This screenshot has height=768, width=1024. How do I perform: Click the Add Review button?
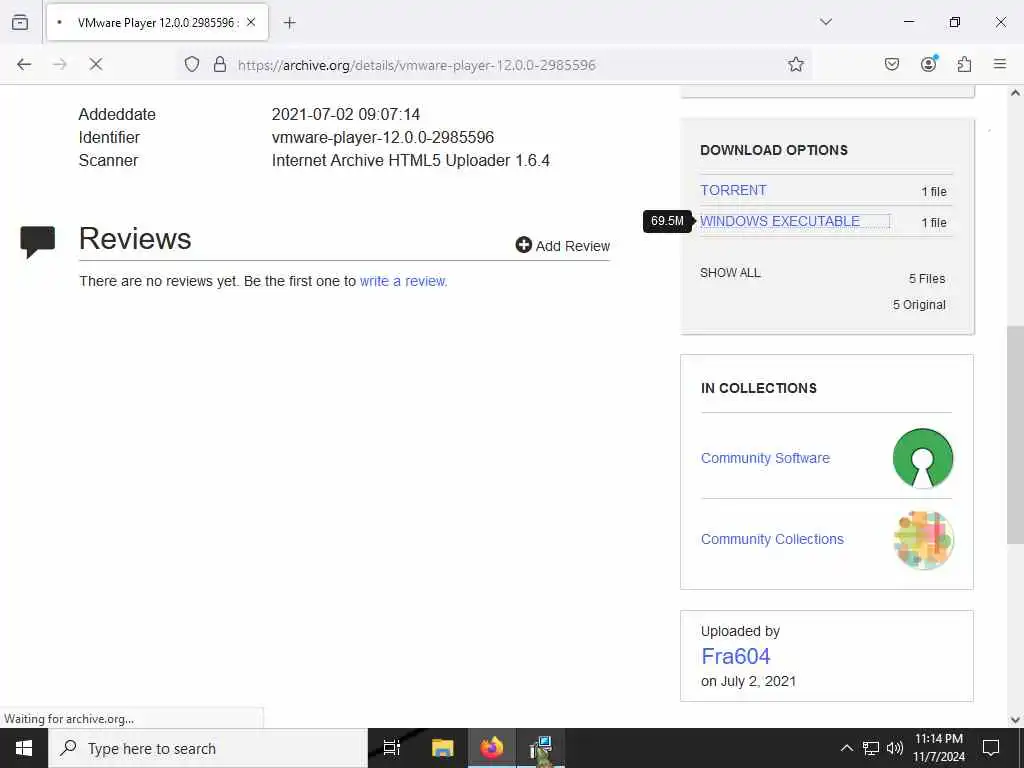point(562,246)
